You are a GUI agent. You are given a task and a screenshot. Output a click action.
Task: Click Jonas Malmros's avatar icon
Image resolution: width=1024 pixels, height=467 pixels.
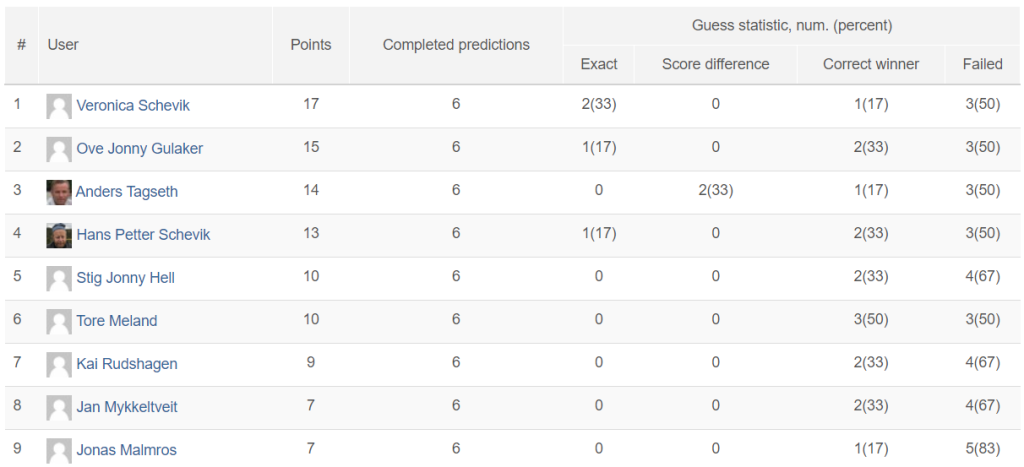59,451
